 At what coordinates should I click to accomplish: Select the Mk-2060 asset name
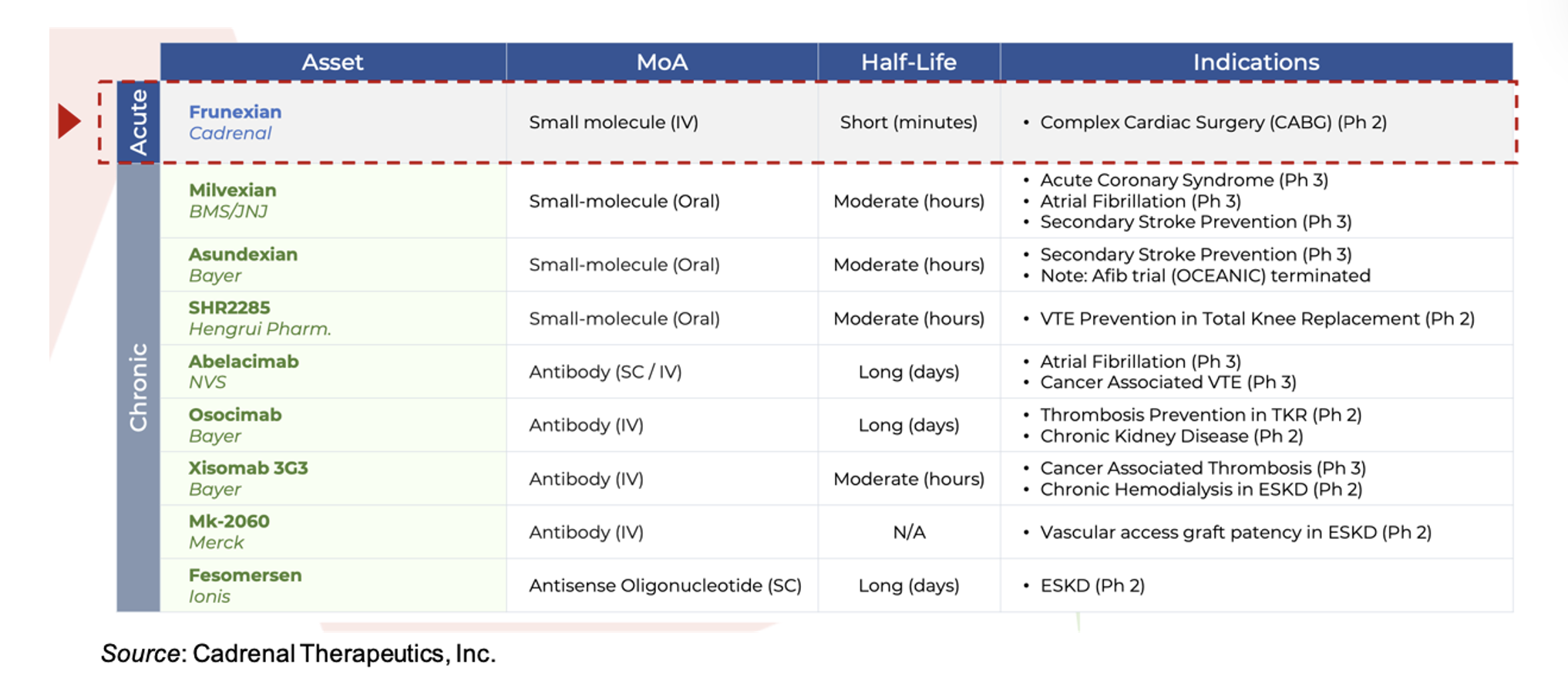229,521
